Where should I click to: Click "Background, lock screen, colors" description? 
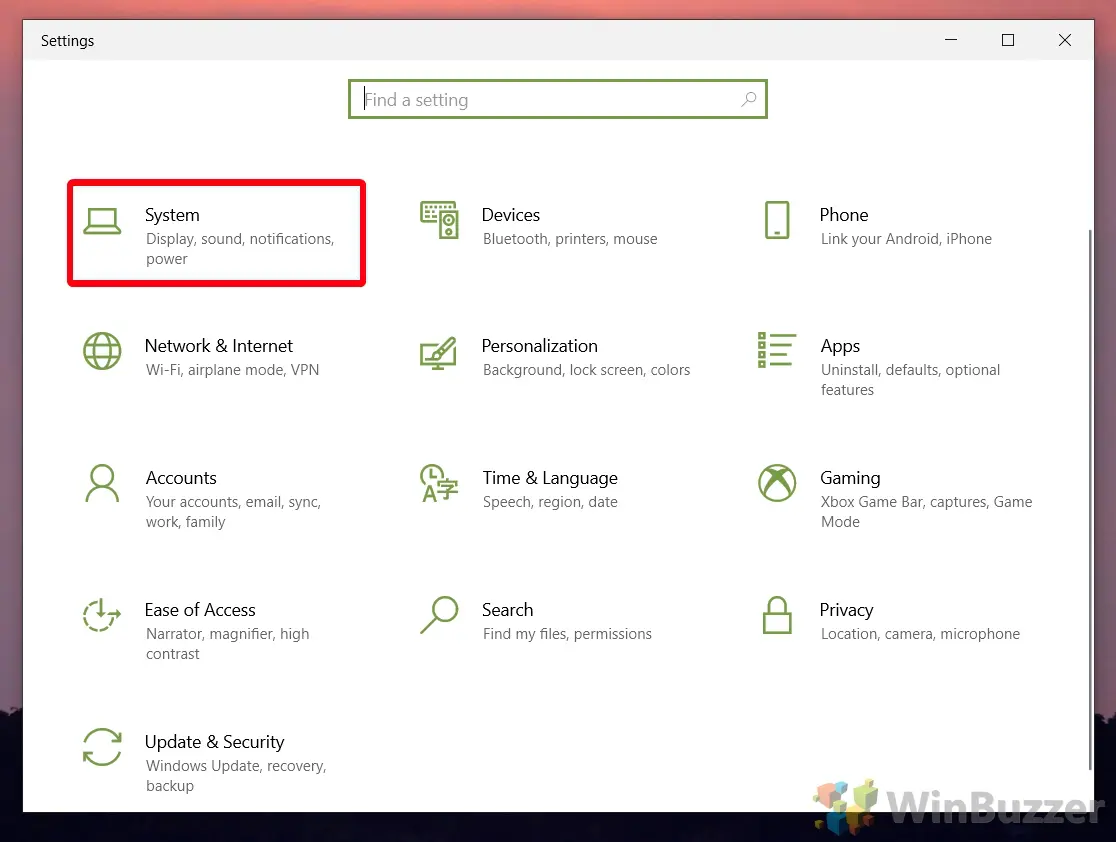pos(586,370)
